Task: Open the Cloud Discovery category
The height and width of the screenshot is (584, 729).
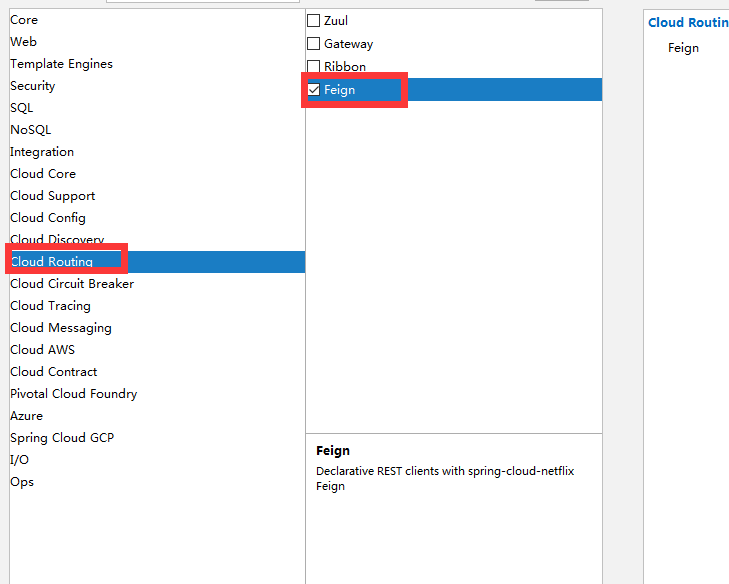Action: point(57,239)
